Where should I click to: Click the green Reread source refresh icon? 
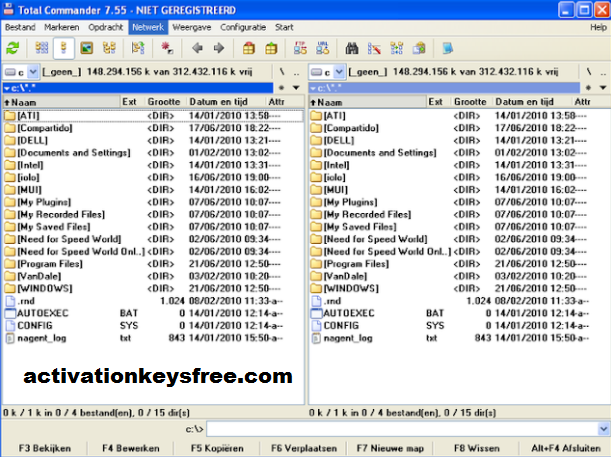pos(13,48)
